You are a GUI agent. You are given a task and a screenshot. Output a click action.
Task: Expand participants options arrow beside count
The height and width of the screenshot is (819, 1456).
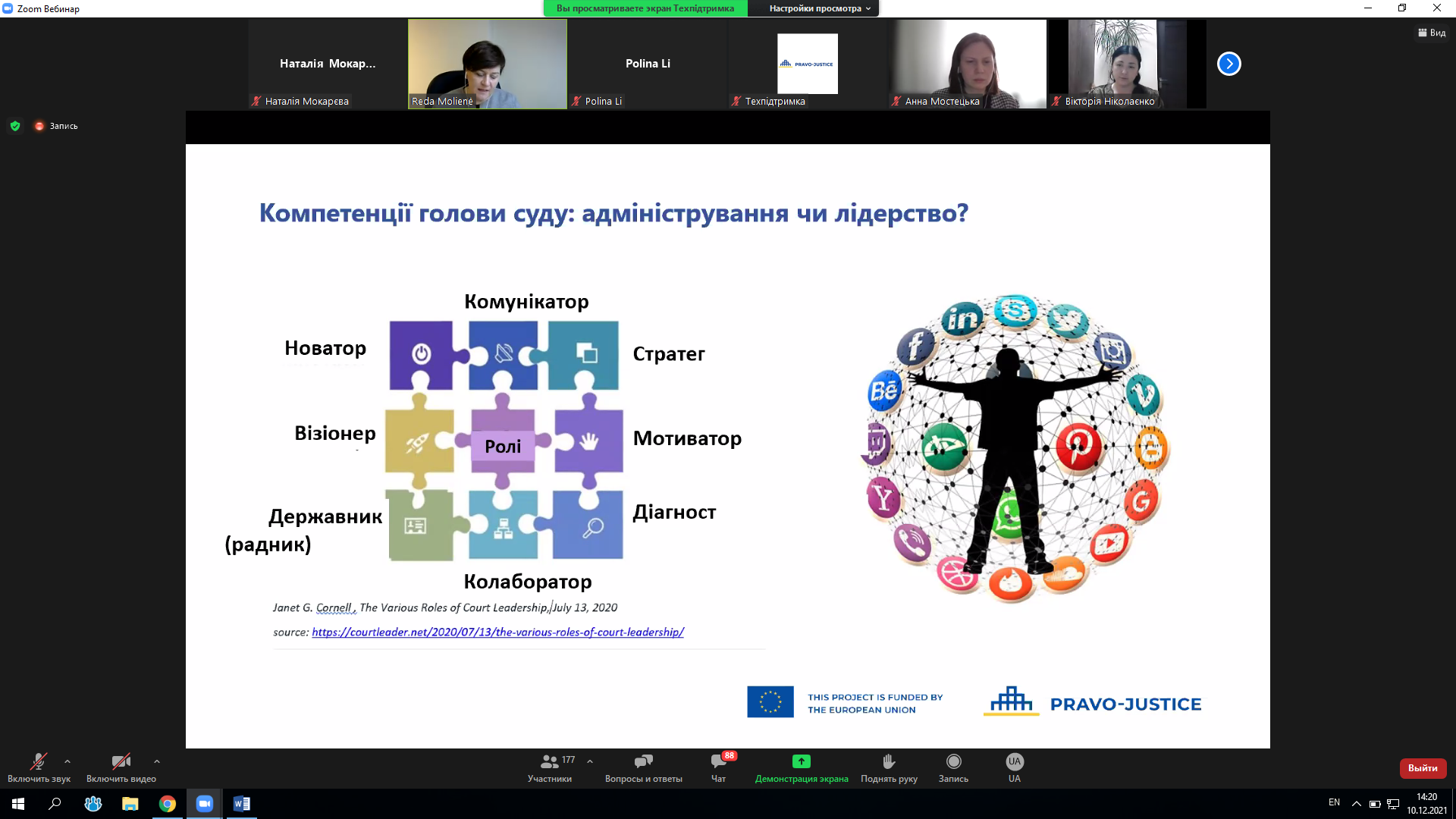pyautogui.click(x=590, y=761)
